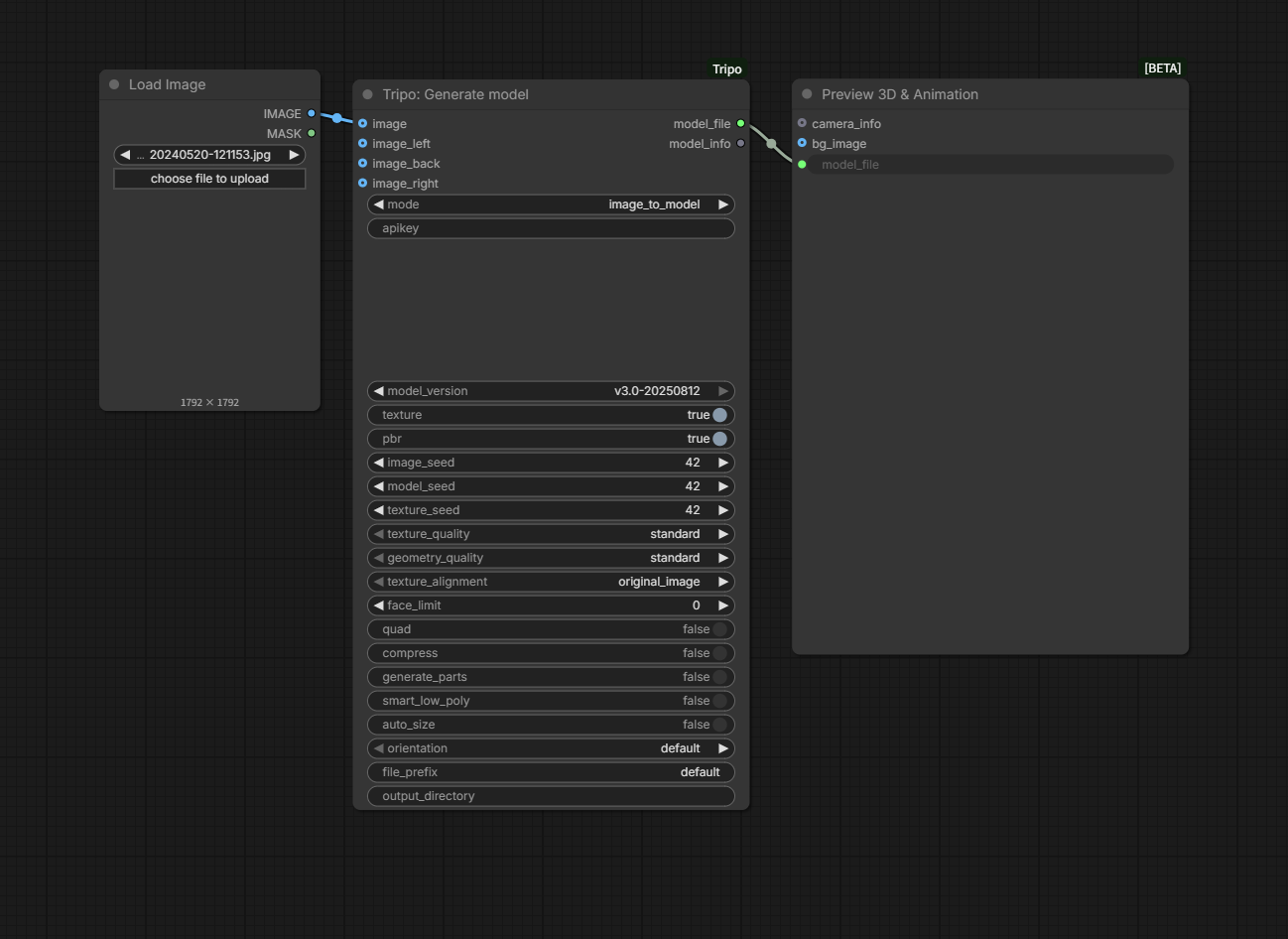Click the bg_image input port
The height and width of the screenshot is (939, 1288).
802,143
